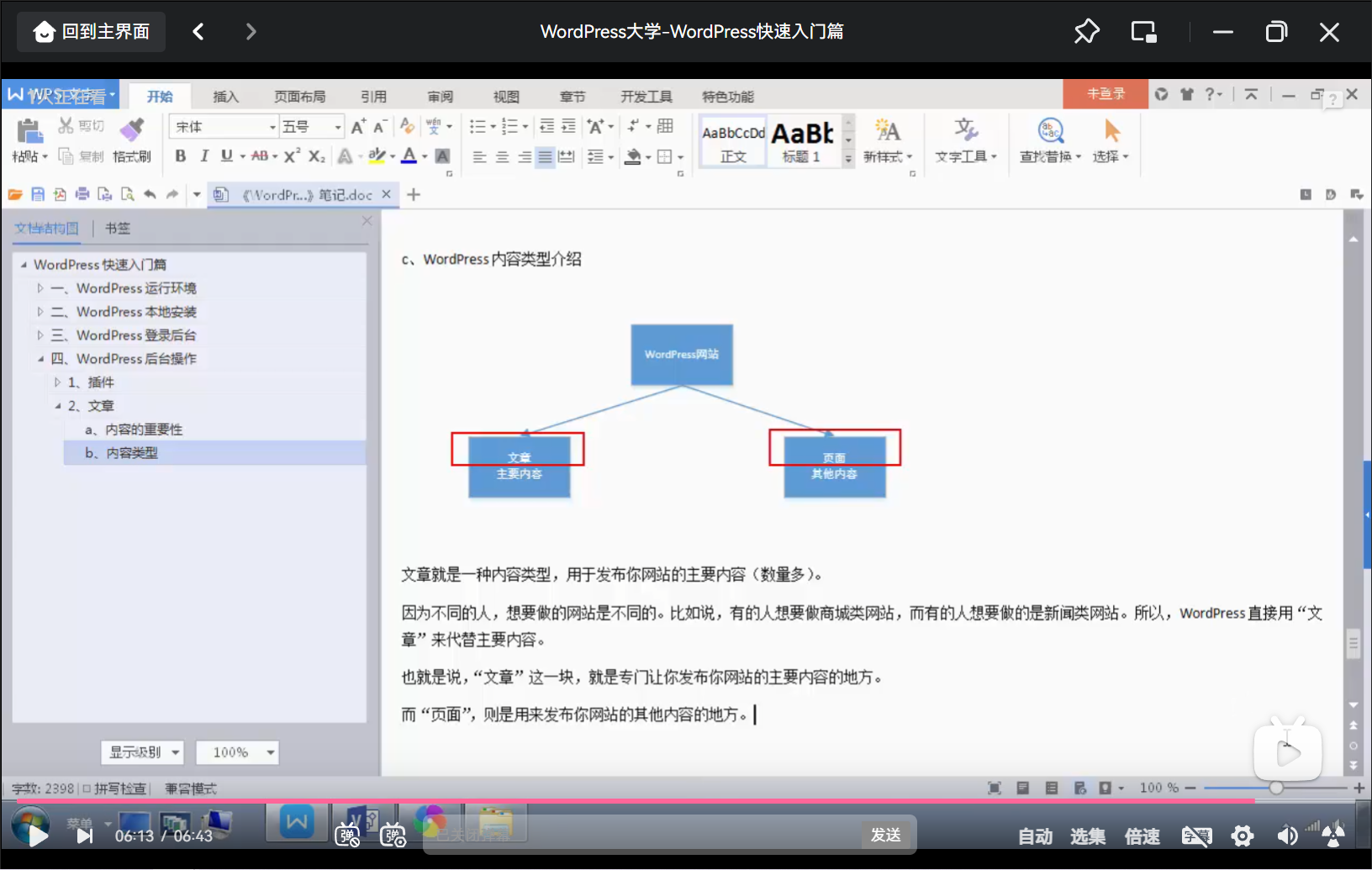
Task: Toggle superscript X² formatting
Action: 292,156
